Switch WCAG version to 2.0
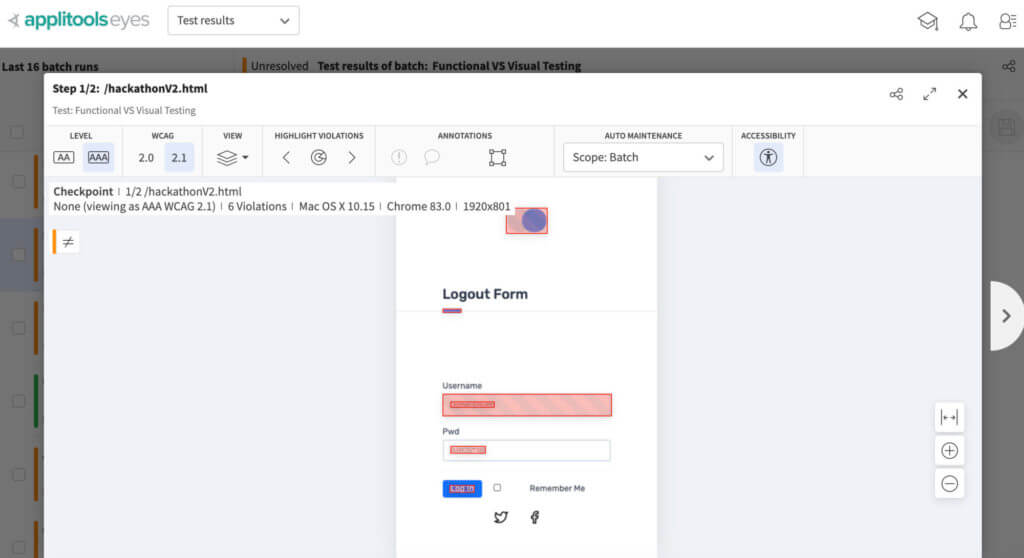 tap(146, 157)
